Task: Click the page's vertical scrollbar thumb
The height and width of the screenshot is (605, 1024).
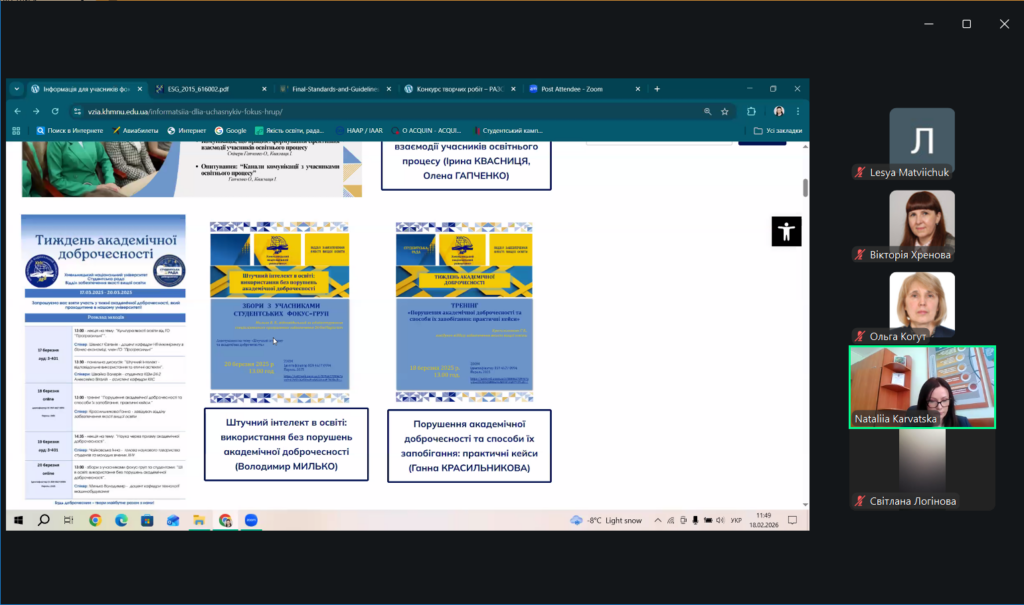Action: pos(805,188)
